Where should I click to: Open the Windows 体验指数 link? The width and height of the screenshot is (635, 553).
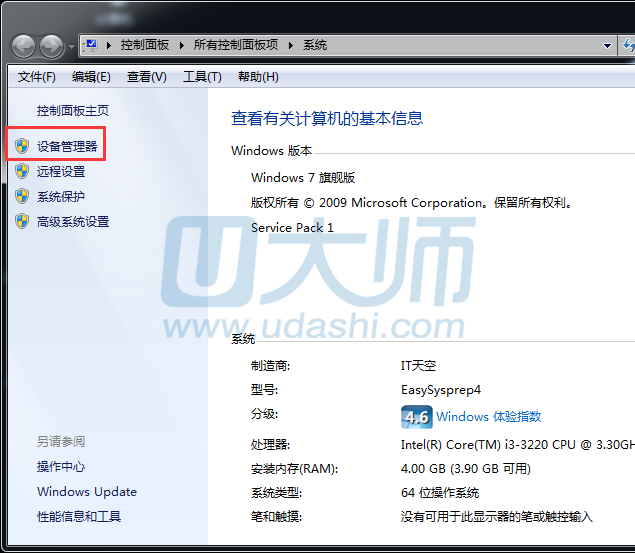coord(488,417)
